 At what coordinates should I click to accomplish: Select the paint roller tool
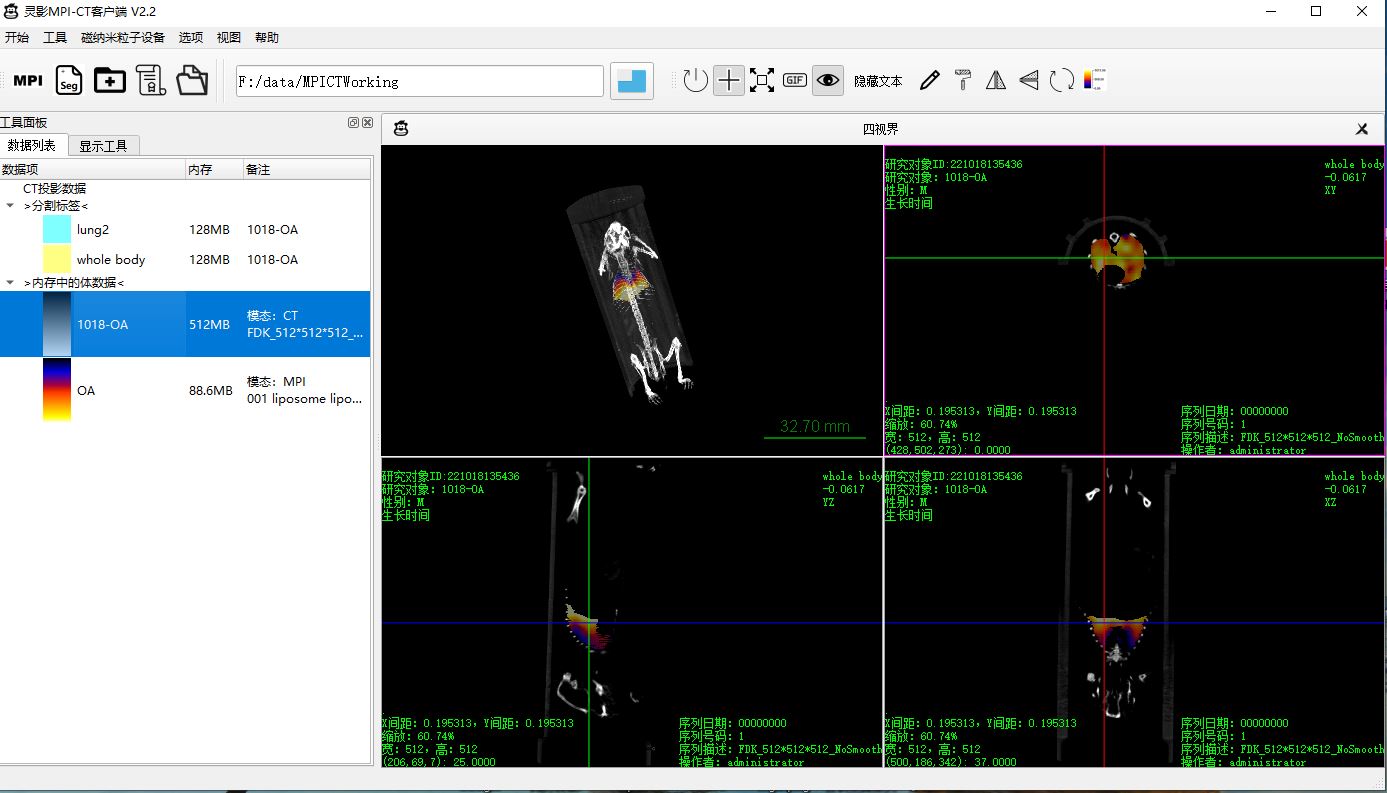[x=963, y=80]
